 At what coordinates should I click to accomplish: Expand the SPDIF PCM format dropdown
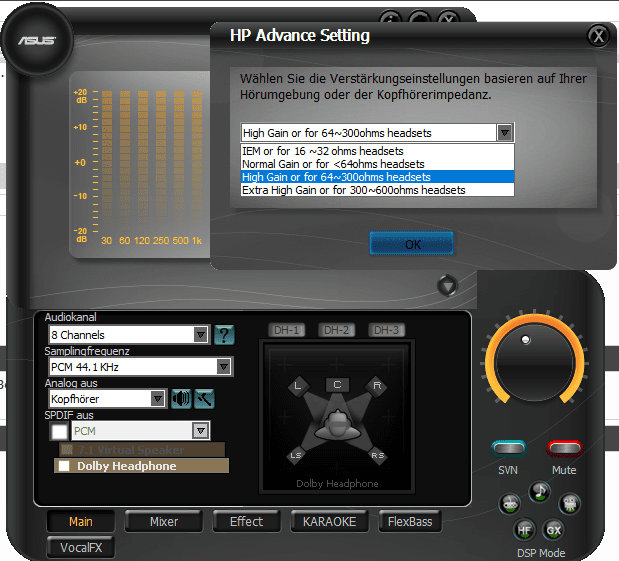pos(201,431)
